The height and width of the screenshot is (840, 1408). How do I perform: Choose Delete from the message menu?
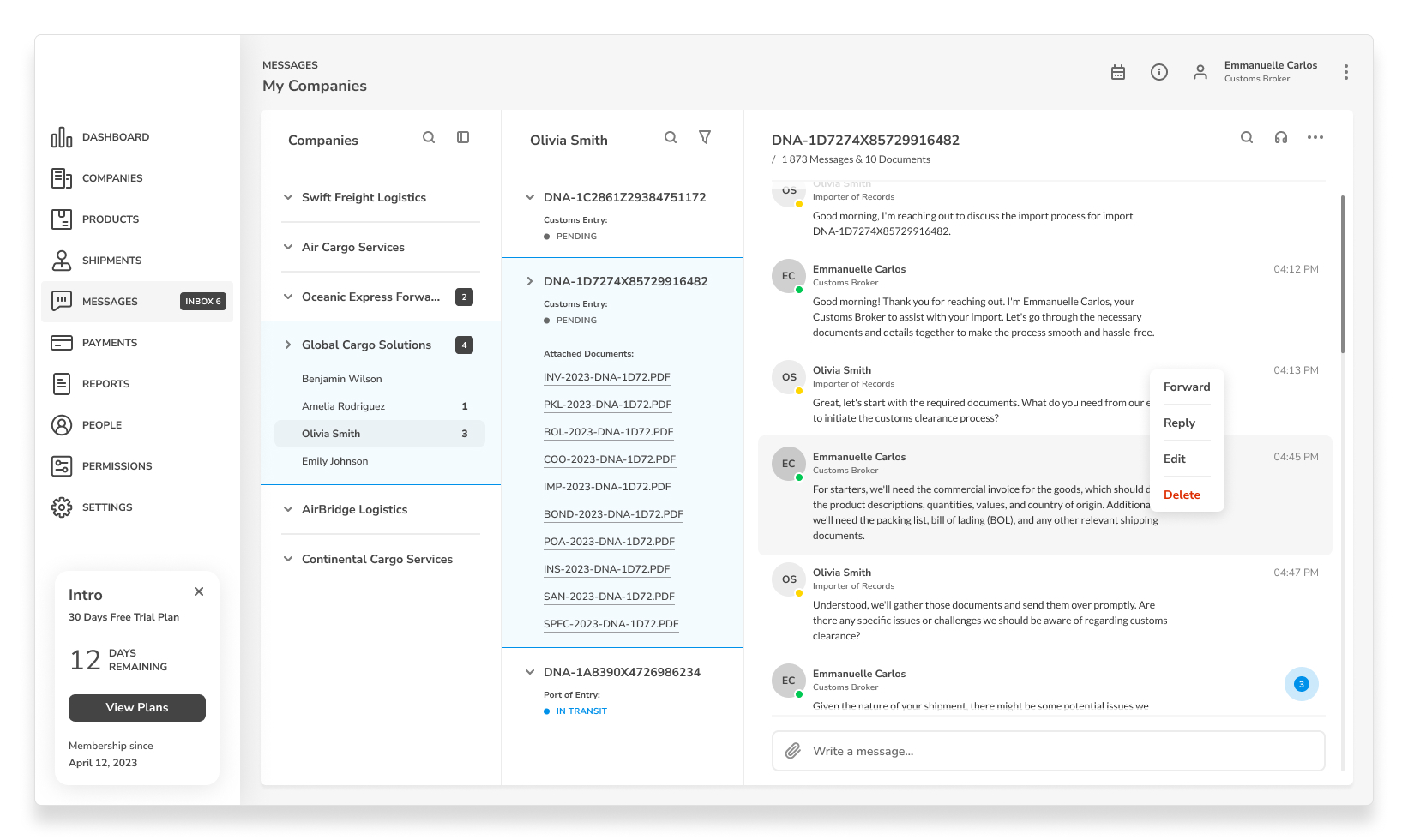click(1182, 495)
